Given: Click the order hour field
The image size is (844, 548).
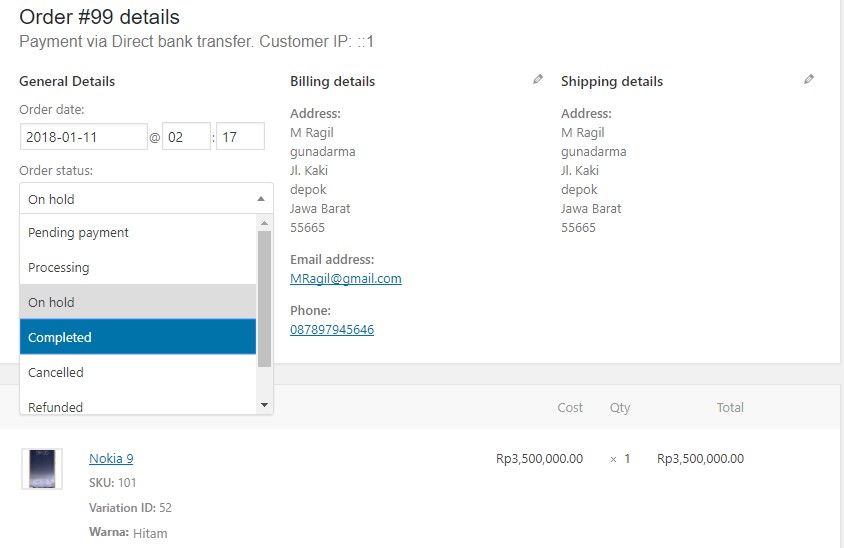Looking at the screenshot, I should click(186, 137).
